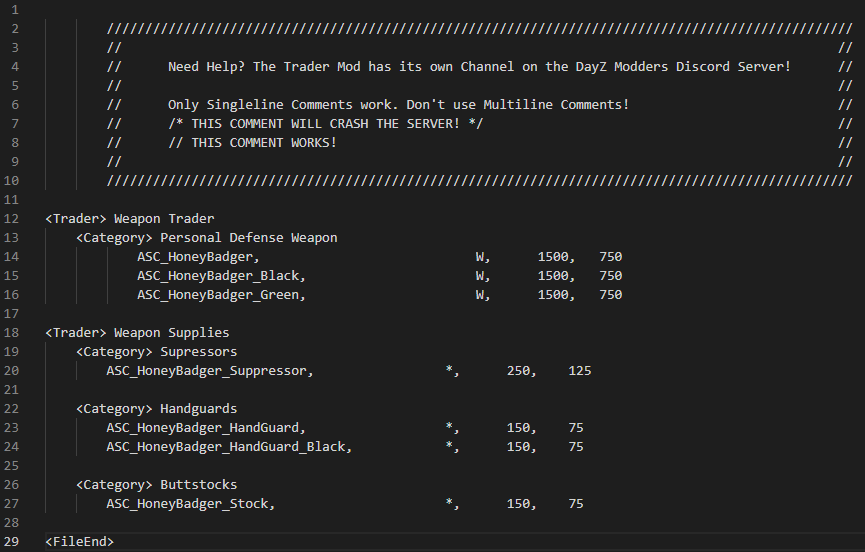Select the ASC_HoneyBadger_Suppressor item text
The image size is (865, 552).
[x=210, y=371]
